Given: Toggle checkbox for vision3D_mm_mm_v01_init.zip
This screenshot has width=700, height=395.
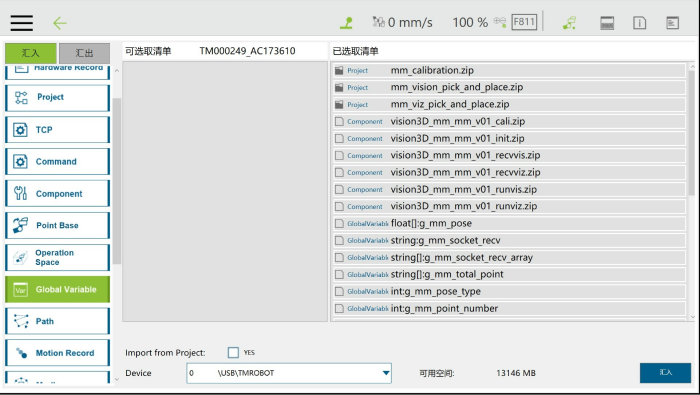Looking at the screenshot, I should point(339,138).
